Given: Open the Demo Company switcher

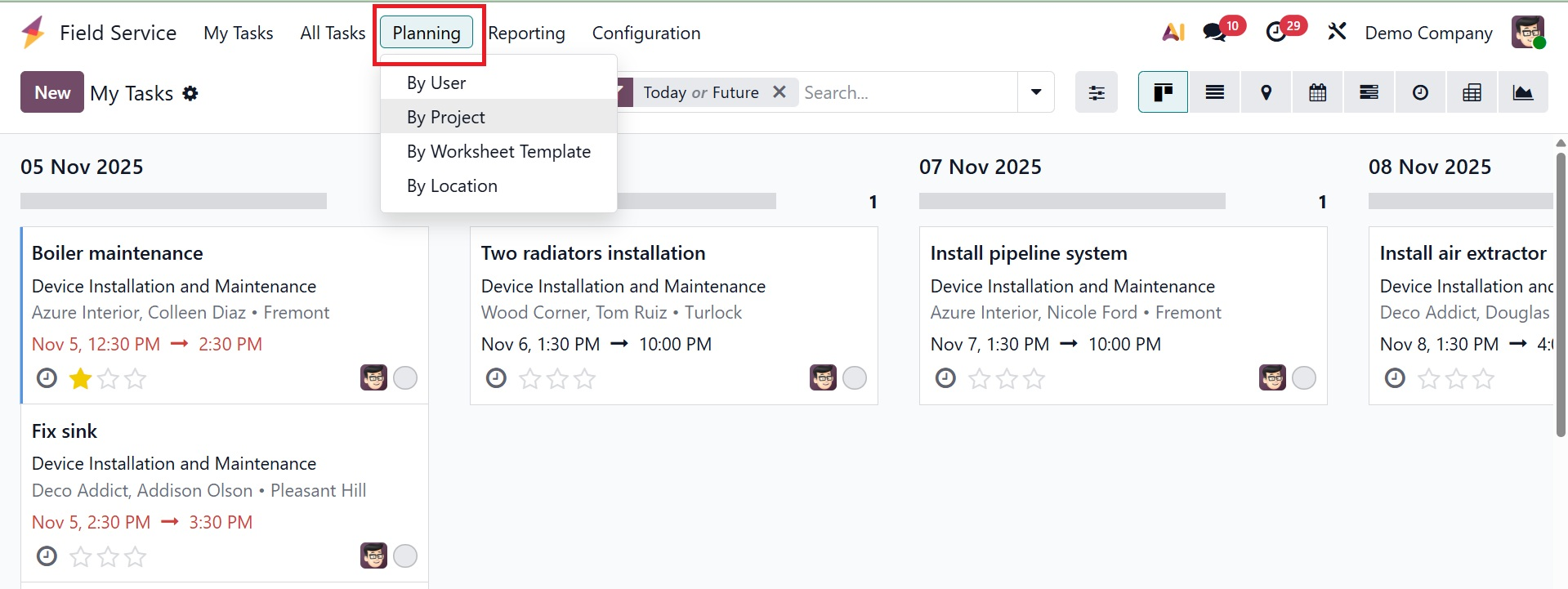Looking at the screenshot, I should pos(1428,33).
